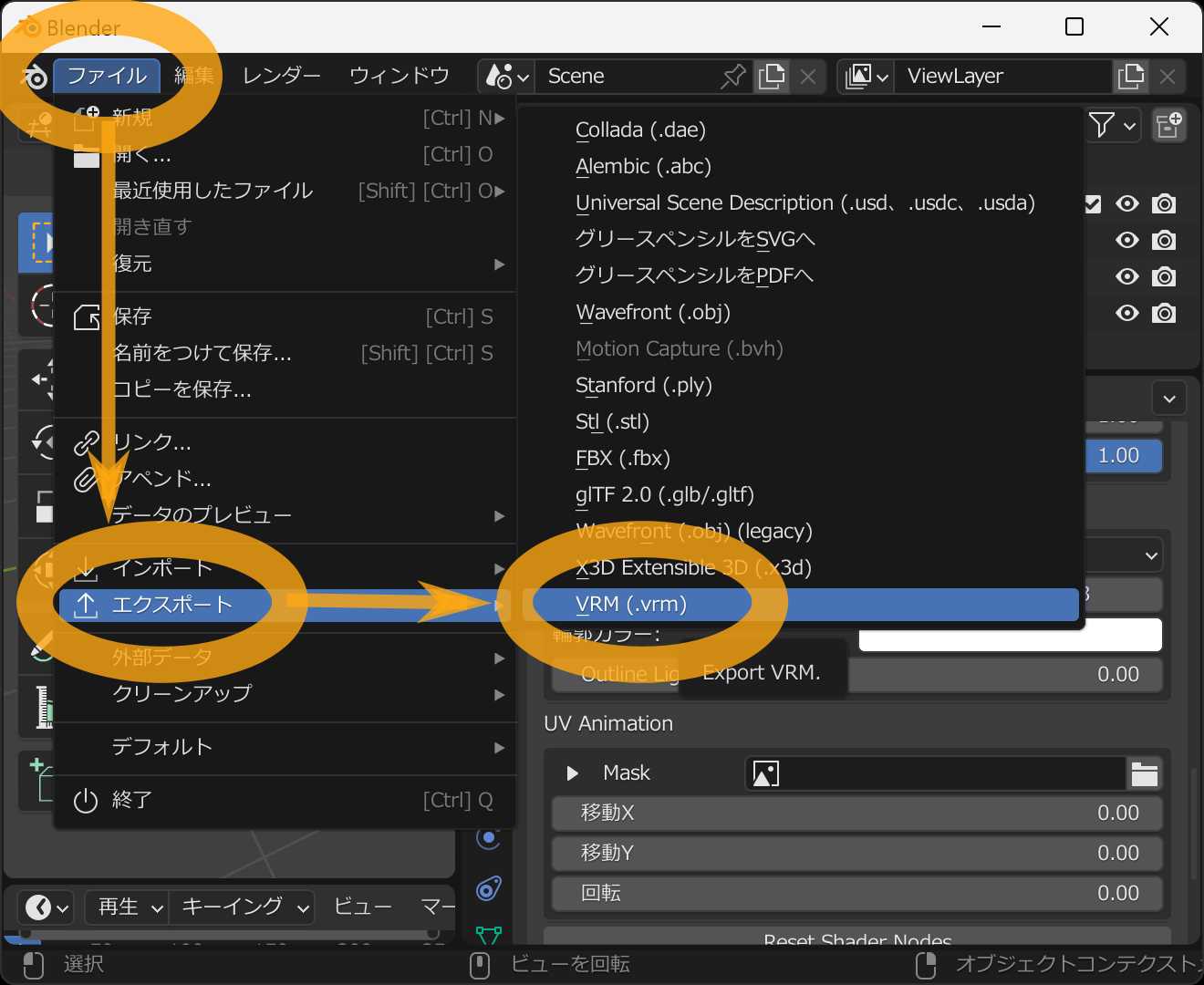Viewport: 1204px width, 985px height.
Task: Open the outliner filter funnel dropdown
Action: tap(1112, 125)
